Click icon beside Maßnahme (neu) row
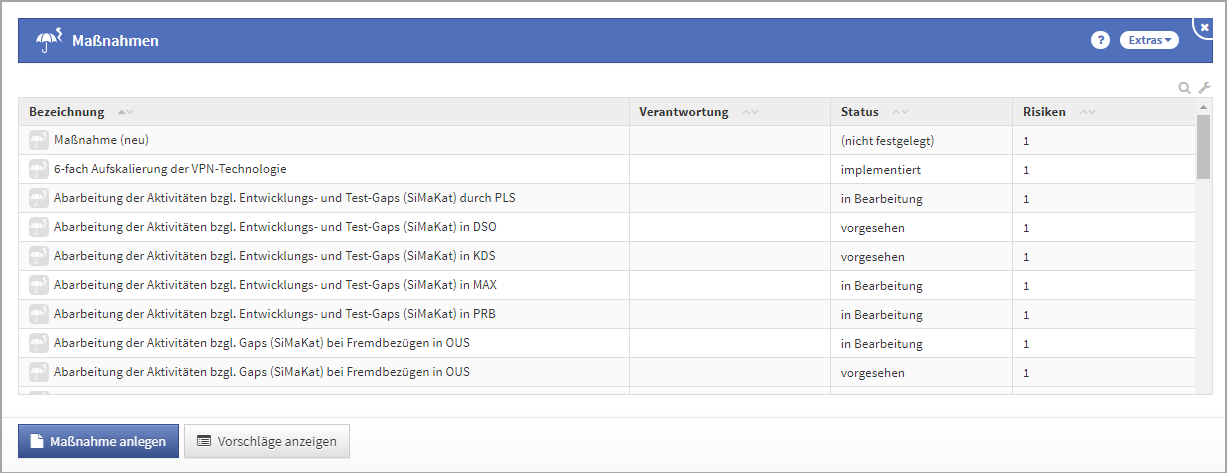Screen dimensions: 1227x473 (39, 141)
